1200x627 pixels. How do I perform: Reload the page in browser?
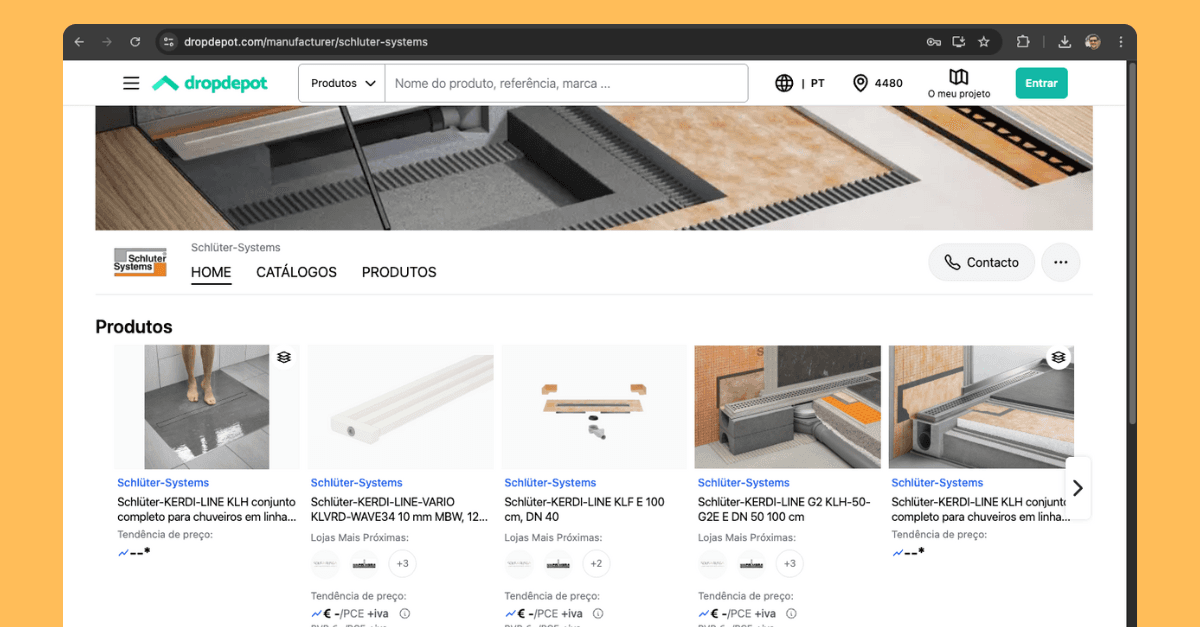[135, 42]
